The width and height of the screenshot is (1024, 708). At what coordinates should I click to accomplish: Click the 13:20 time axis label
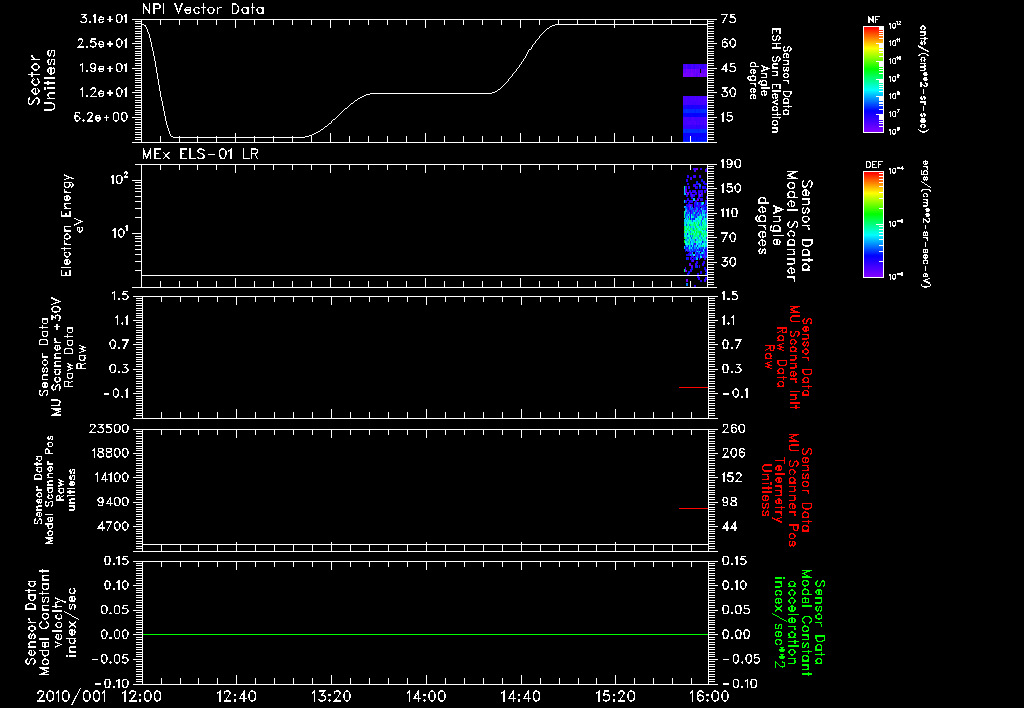[331, 696]
